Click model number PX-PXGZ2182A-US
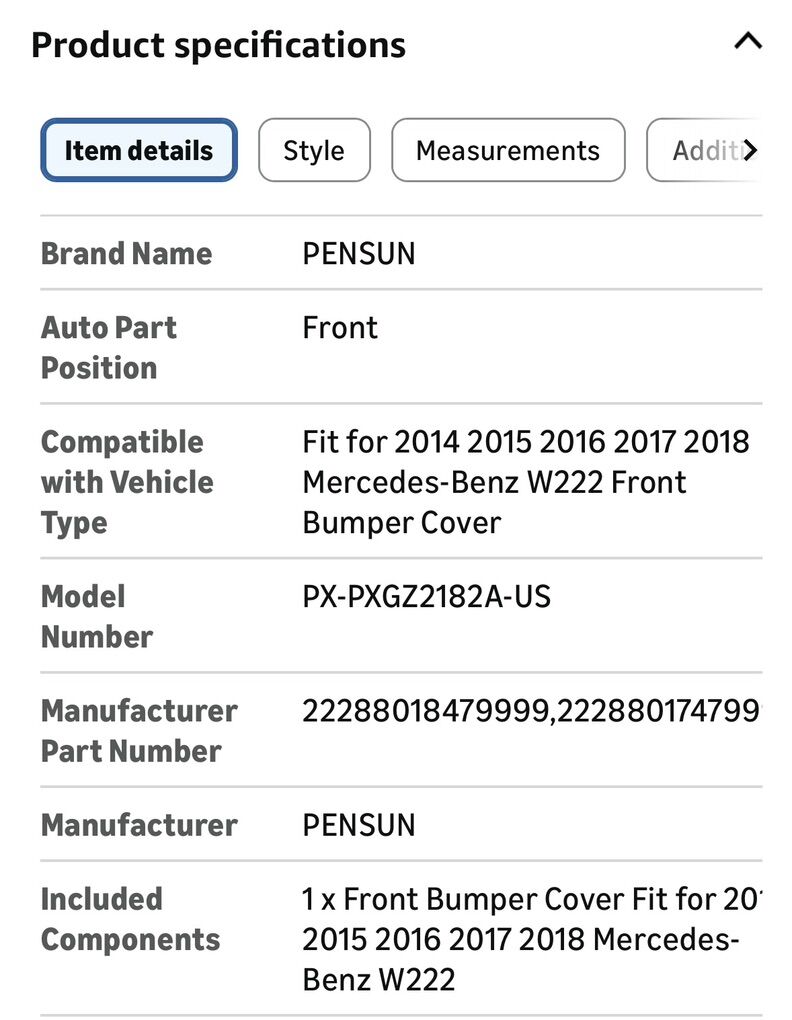The width and height of the screenshot is (792, 1020). tap(427, 597)
